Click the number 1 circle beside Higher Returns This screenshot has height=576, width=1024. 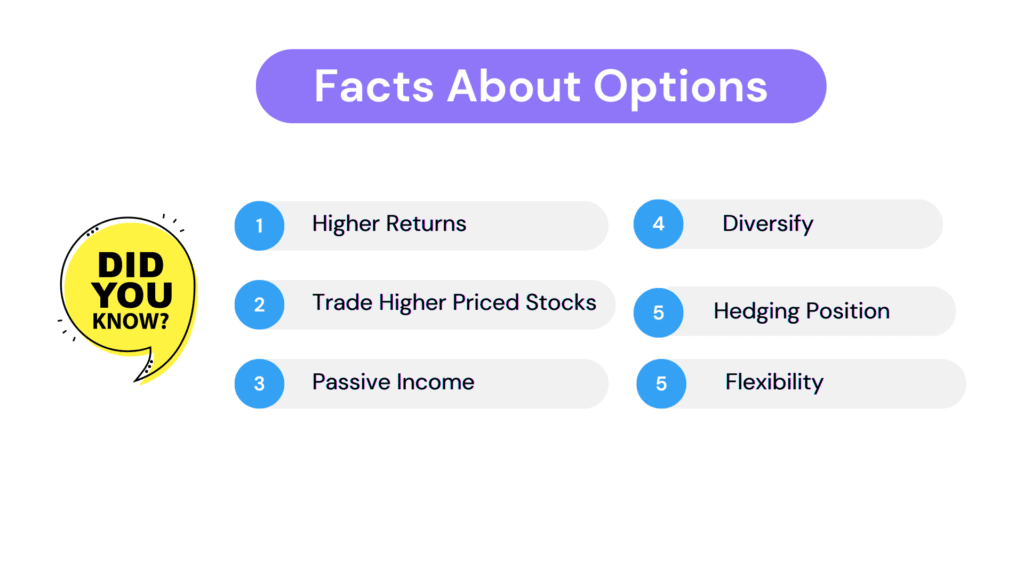click(259, 225)
